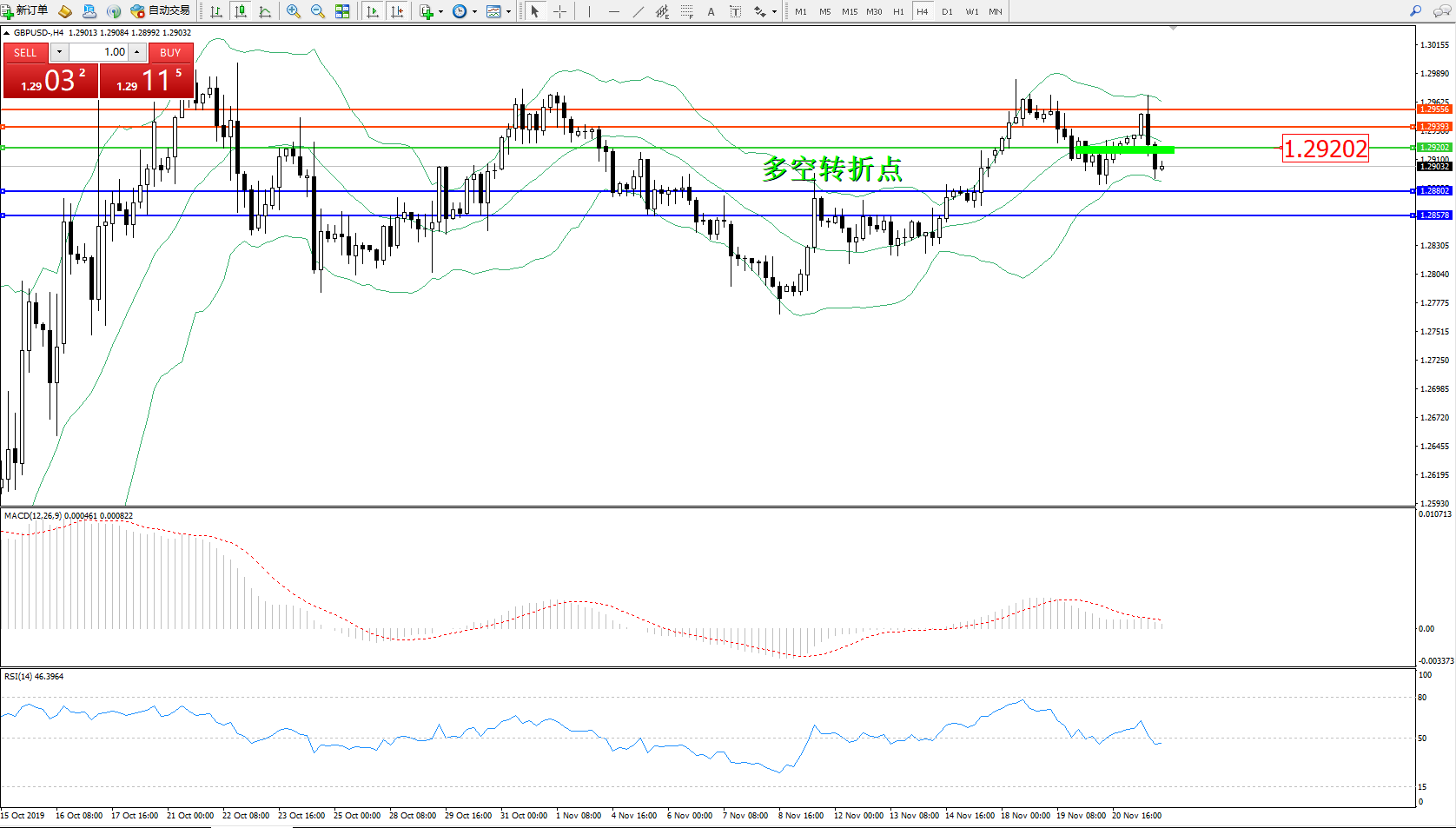Select the text label 'A' tool
1456x828 pixels.
point(711,11)
